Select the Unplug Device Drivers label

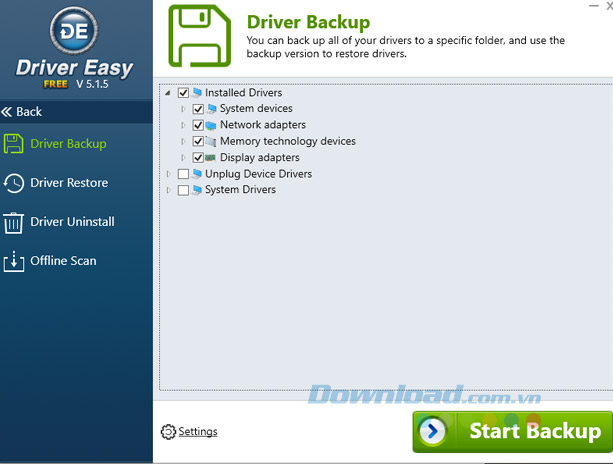coord(258,174)
